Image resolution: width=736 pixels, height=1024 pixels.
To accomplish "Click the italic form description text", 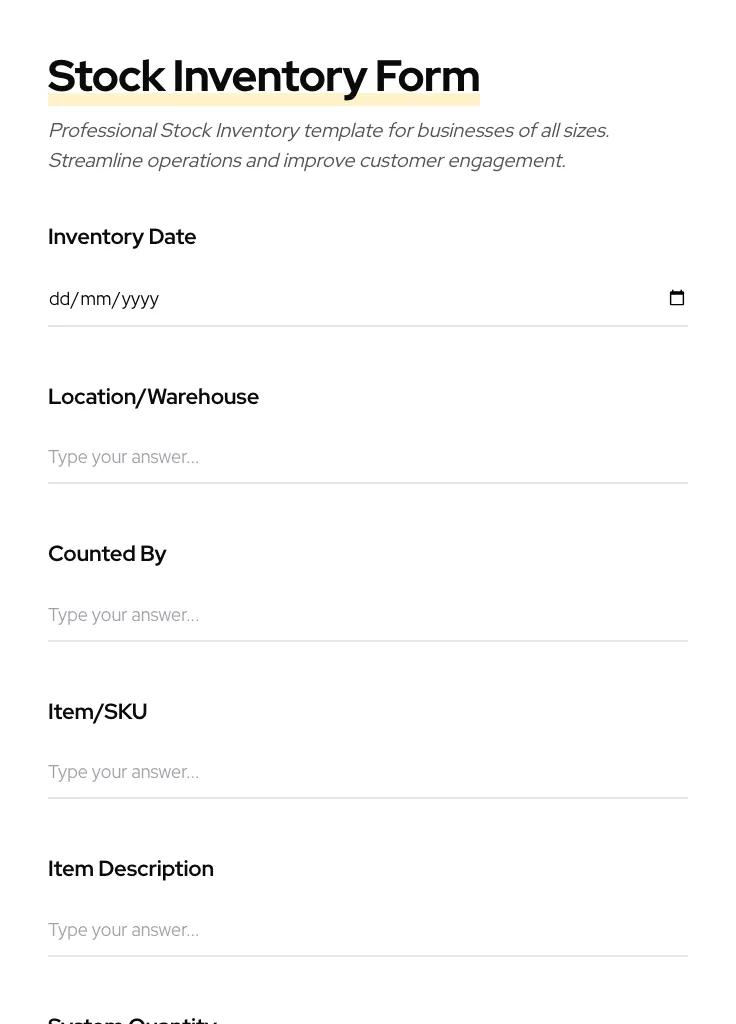I will coord(328,145).
